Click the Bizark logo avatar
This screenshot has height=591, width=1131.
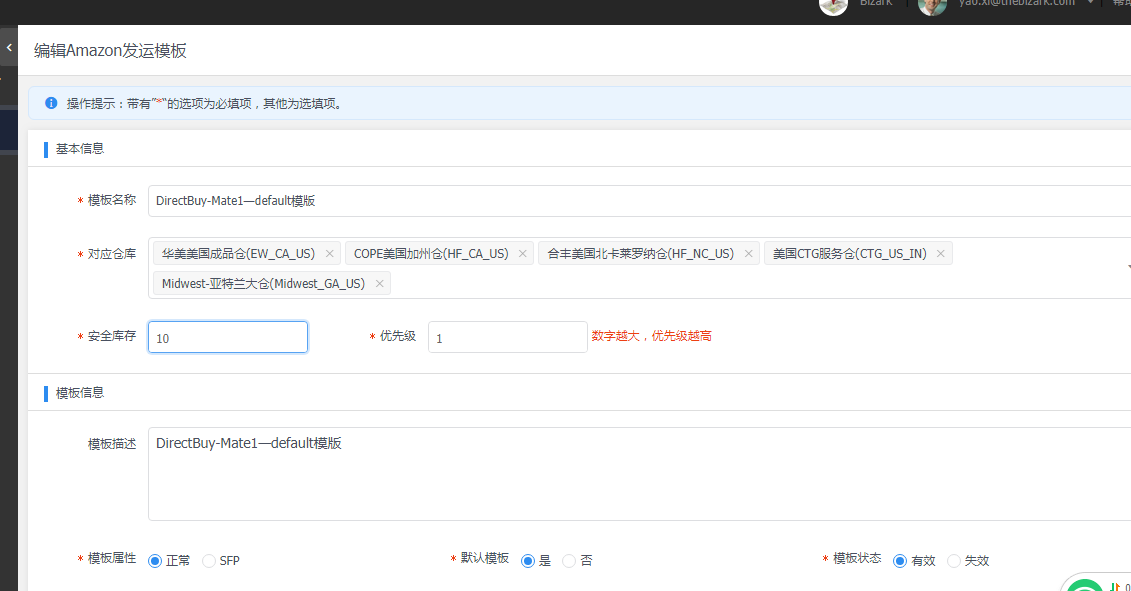(x=833, y=6)
